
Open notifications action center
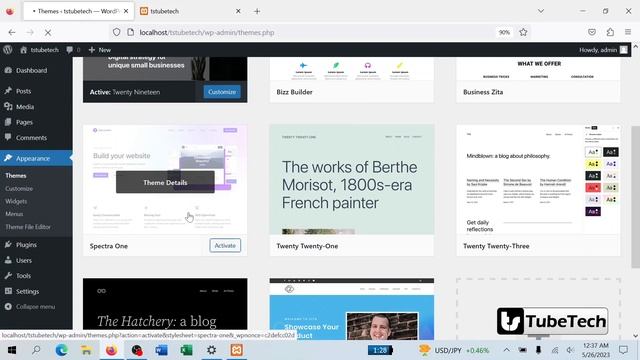pos(623,350)
